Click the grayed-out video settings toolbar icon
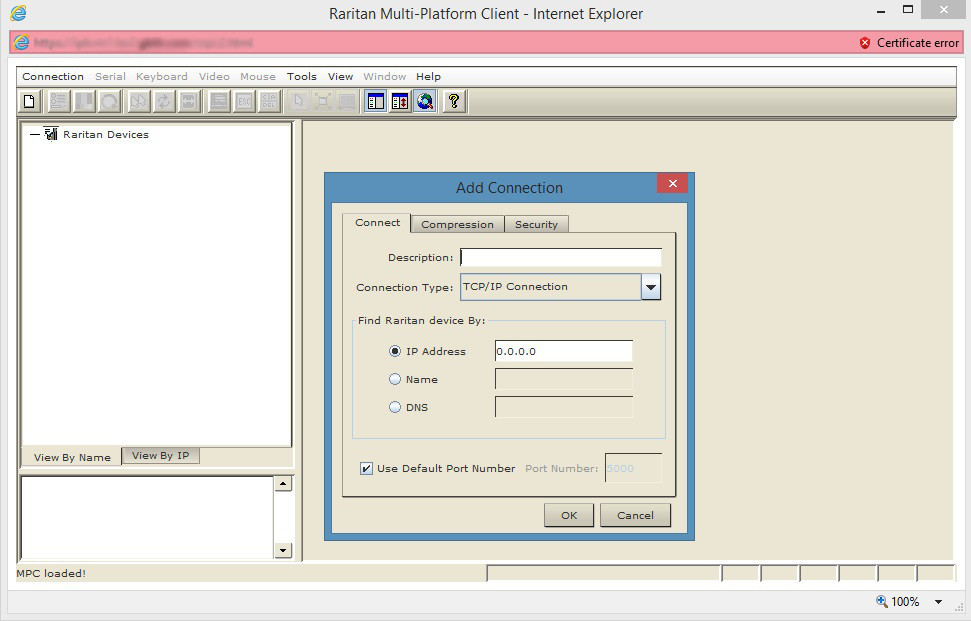The width and height of the screenshot is (971, 621). point(84,101)
